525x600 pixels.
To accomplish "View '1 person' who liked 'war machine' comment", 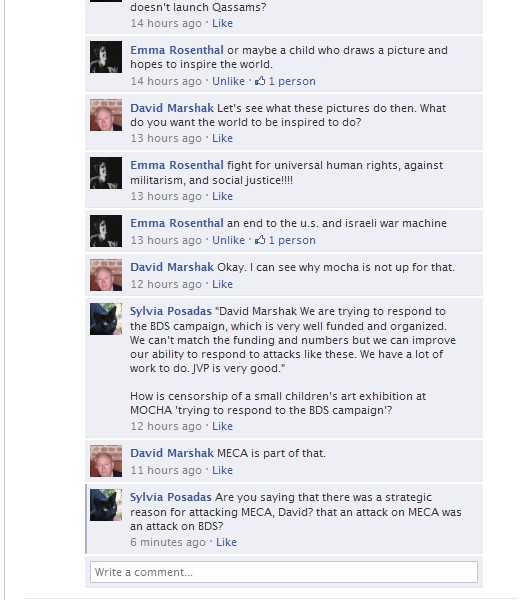I will tap(292, 240).
